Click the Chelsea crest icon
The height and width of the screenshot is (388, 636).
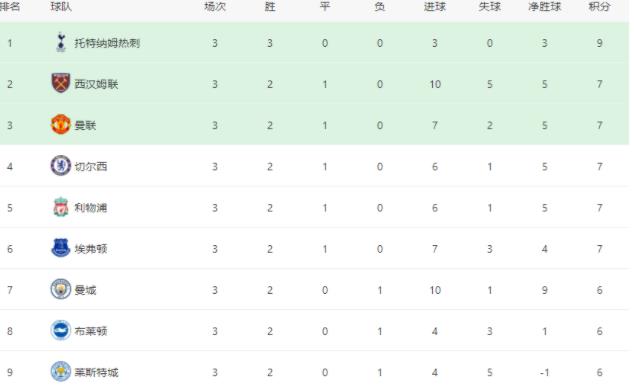click(61, 166)
